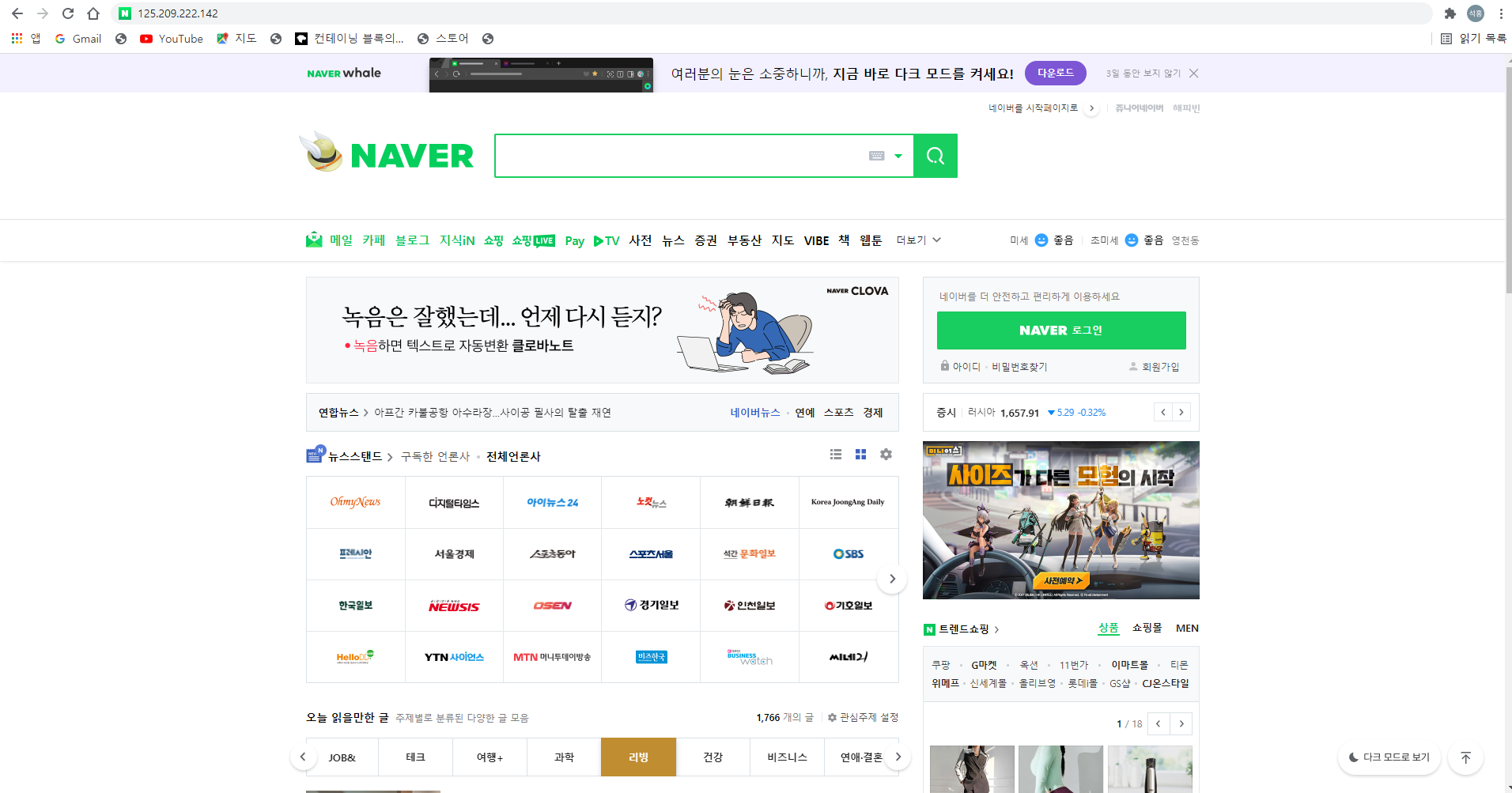The image size is (1512, 793).
Task: Go to next newsstand page arrow
Action: 892,579
